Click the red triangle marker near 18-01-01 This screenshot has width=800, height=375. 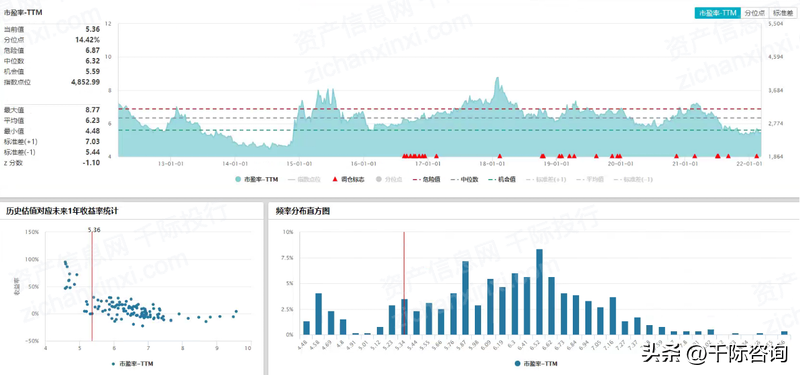[499, 156]
